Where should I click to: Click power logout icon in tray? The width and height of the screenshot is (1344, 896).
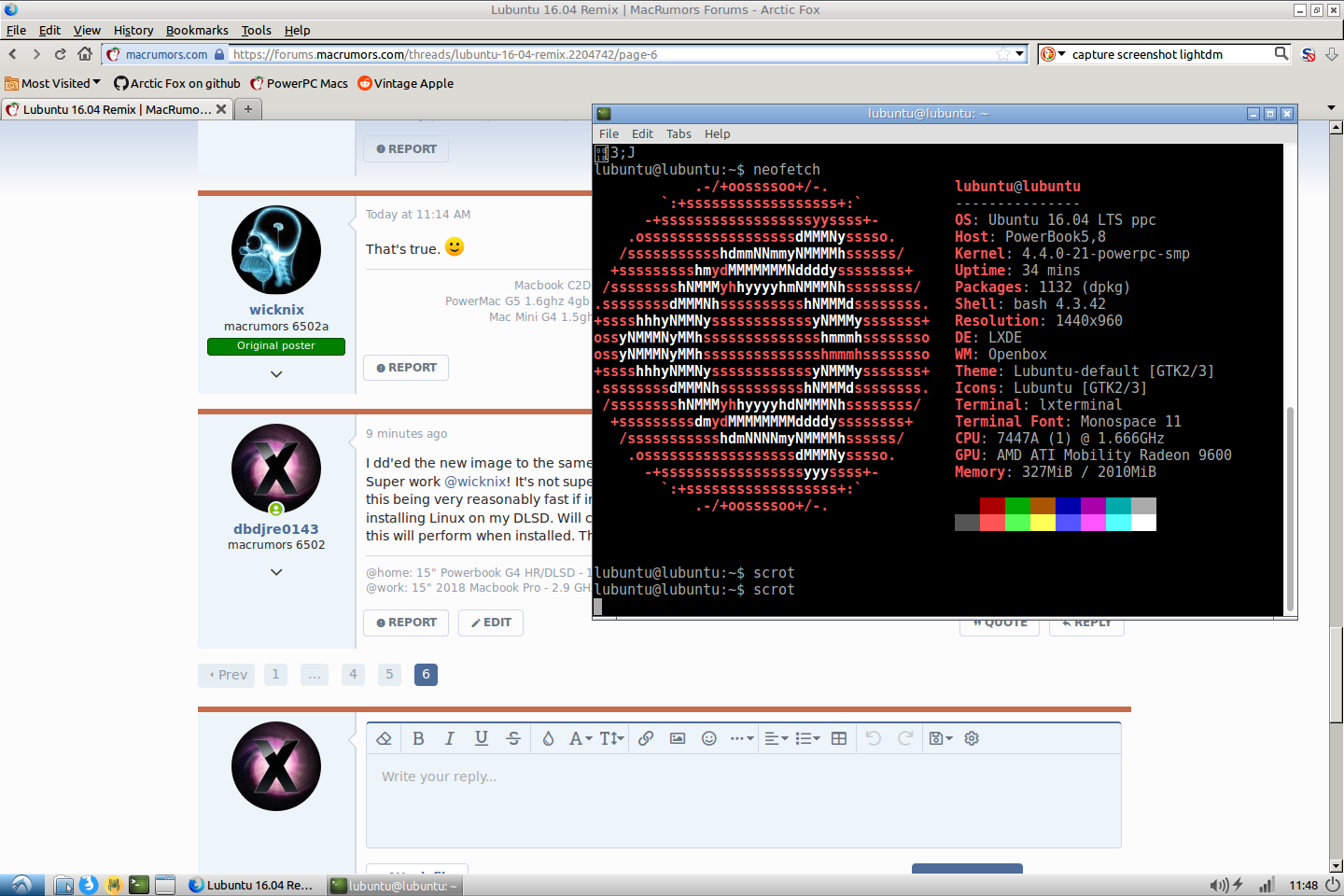[x=1333, y=885]
